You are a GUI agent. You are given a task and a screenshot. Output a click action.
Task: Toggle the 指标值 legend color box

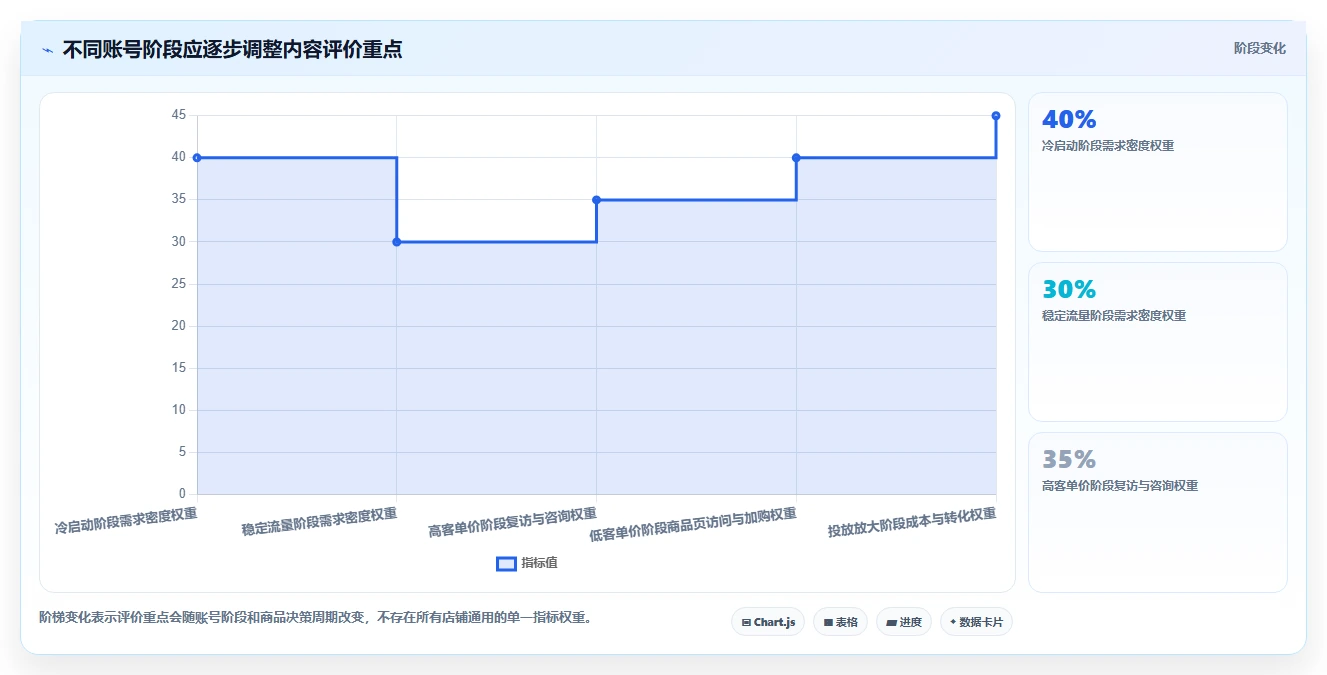(506, 563)
